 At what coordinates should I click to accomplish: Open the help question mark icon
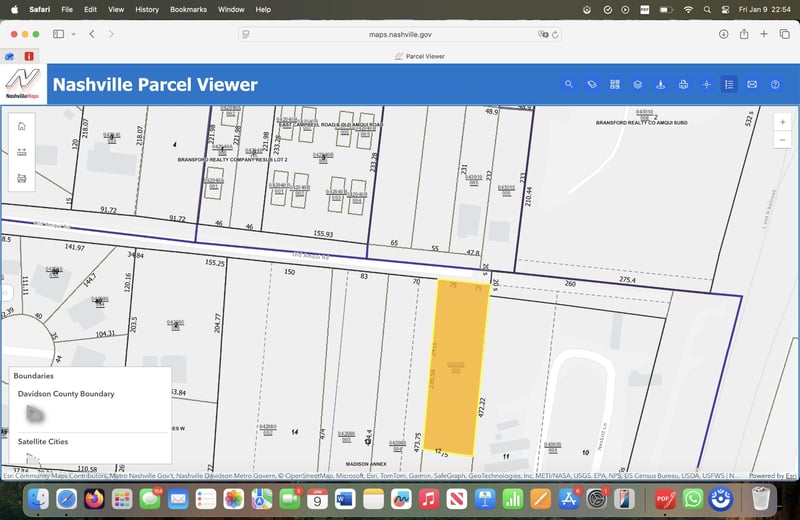(775, 85)
